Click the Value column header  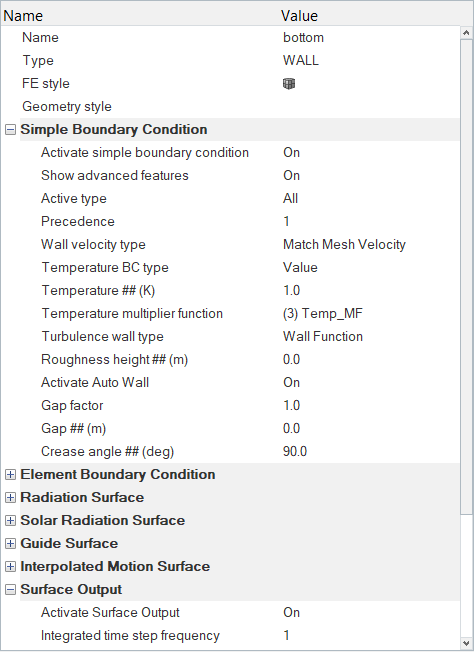point(299,16)
